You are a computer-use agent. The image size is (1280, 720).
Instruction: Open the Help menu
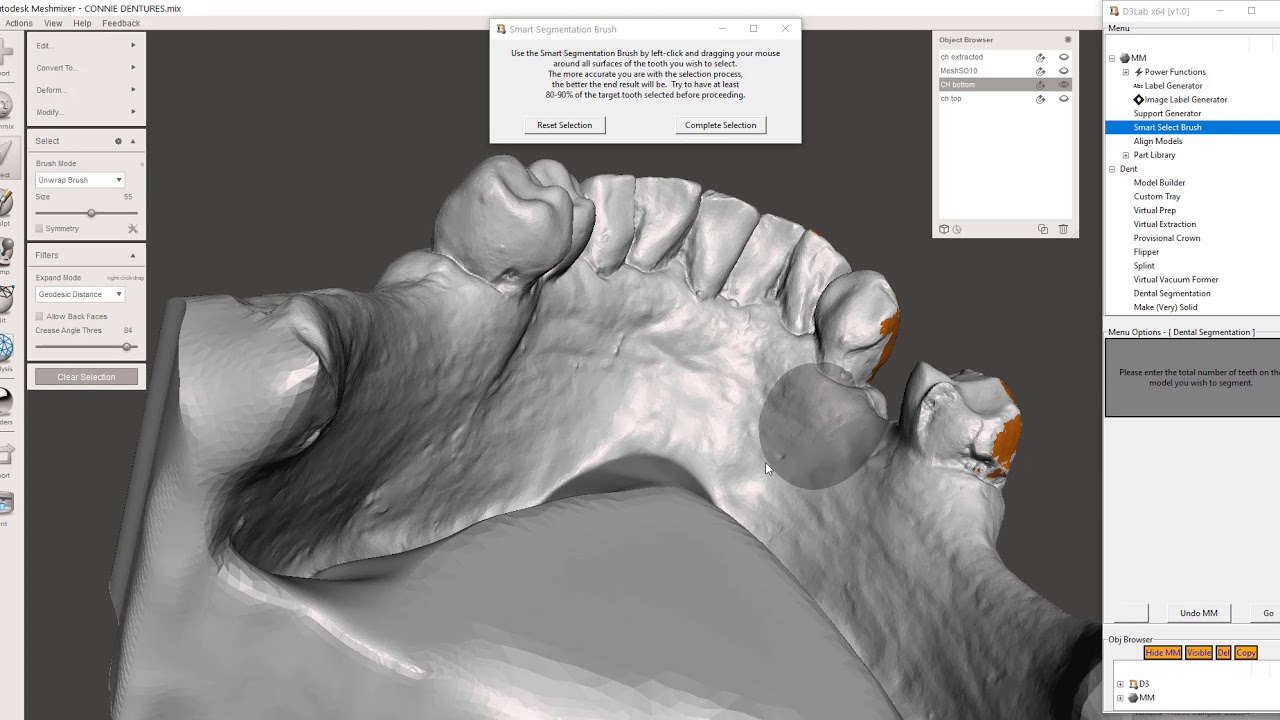tap(82, 23)
